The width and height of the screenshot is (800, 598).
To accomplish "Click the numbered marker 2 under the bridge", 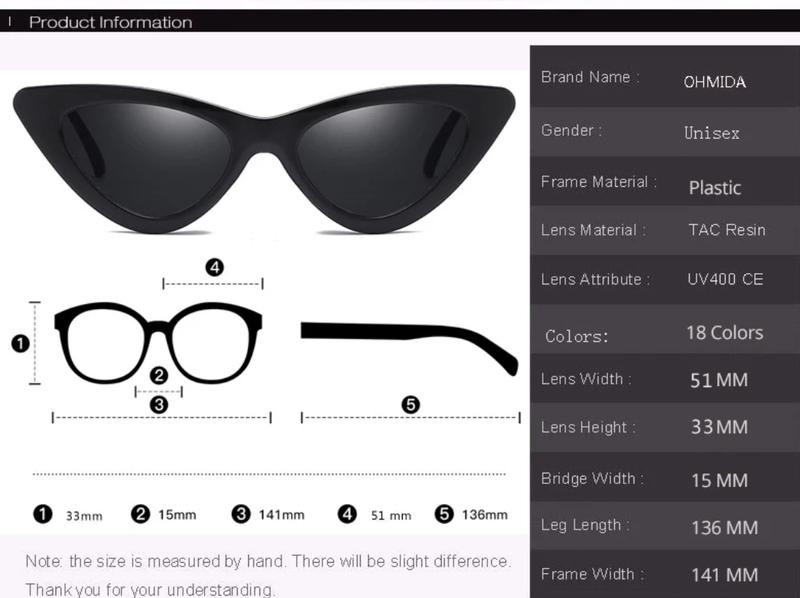I will pos(159,376).
